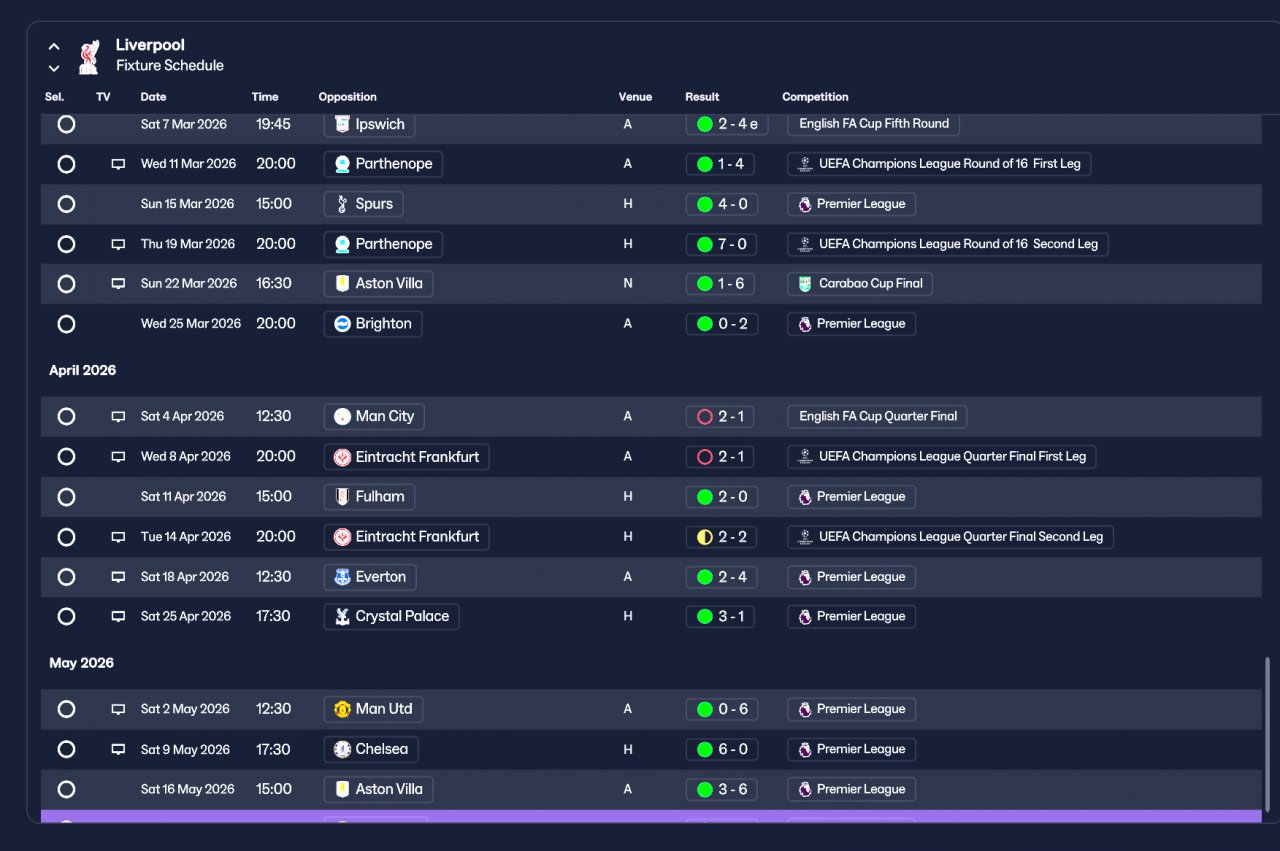Select the radio for Wed 11 Mar Parthenope
The image size is (1280, 851).
[x=66, y=164]
